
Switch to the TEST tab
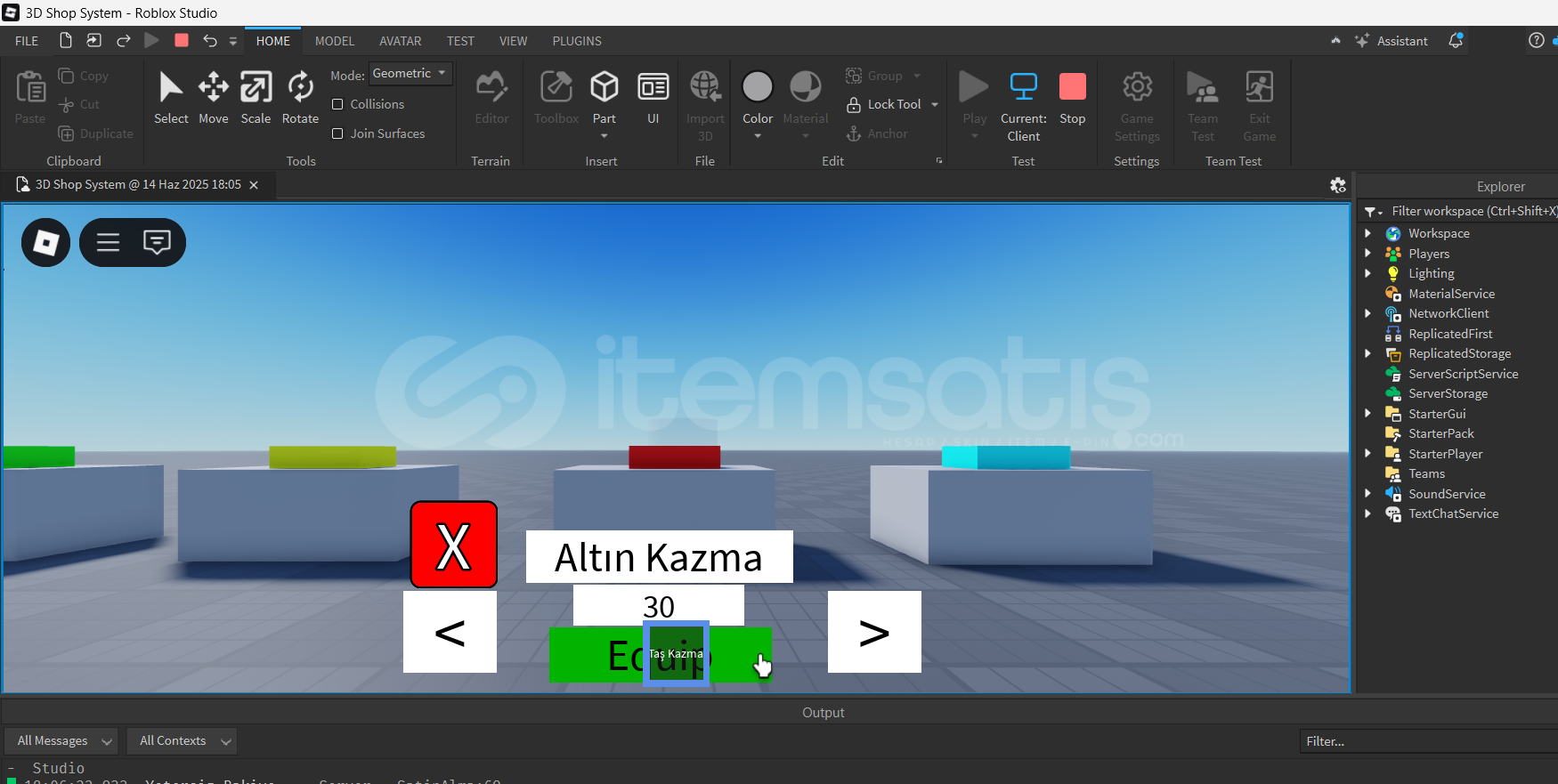pyautogui.click(x=460, y=41)
